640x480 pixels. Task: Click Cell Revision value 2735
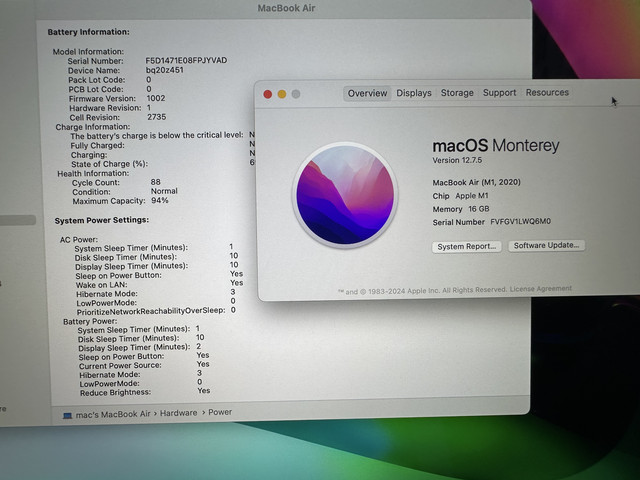click(x=157, y=117)
